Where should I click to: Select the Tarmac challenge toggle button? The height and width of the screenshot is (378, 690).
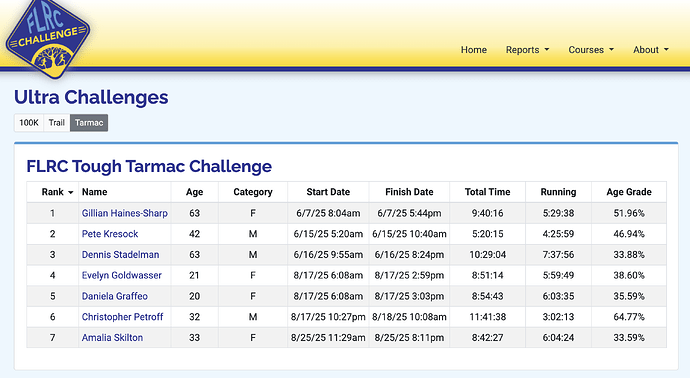89,123
